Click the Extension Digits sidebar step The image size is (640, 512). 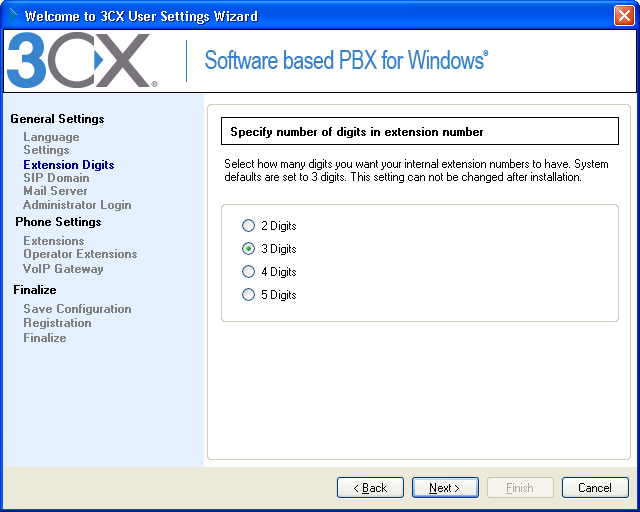point(68,165)
